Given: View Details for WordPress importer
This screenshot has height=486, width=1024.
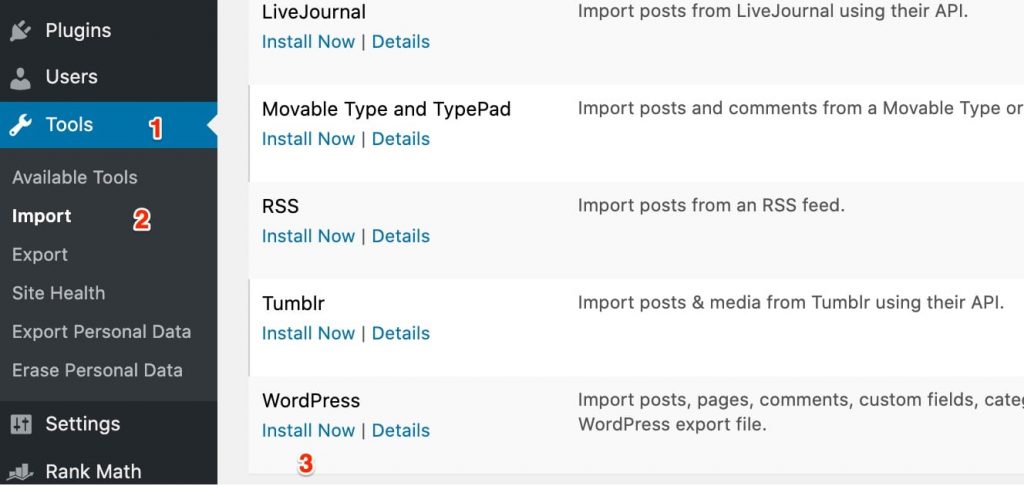Looking at the screenshot, I should [401, 431].
